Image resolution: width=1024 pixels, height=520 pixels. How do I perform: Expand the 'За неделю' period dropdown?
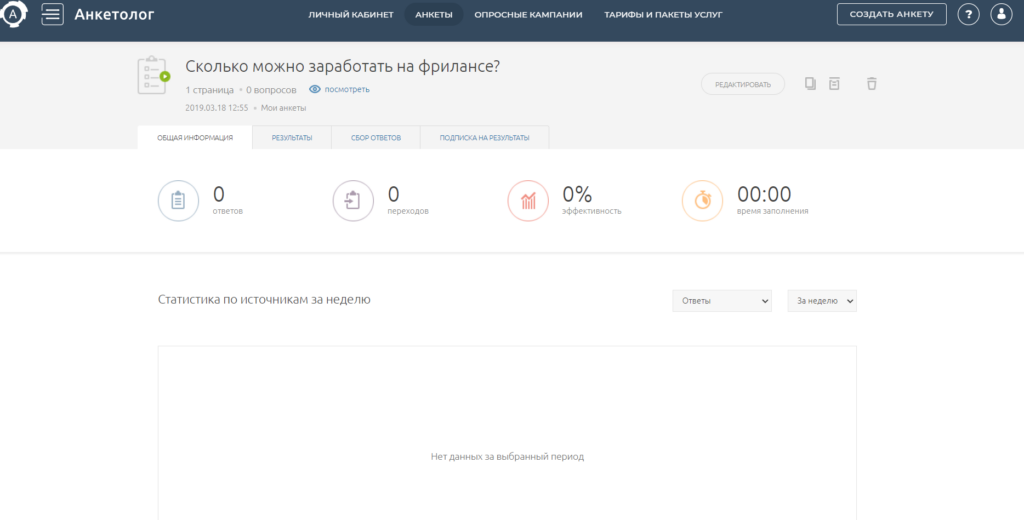822,301
